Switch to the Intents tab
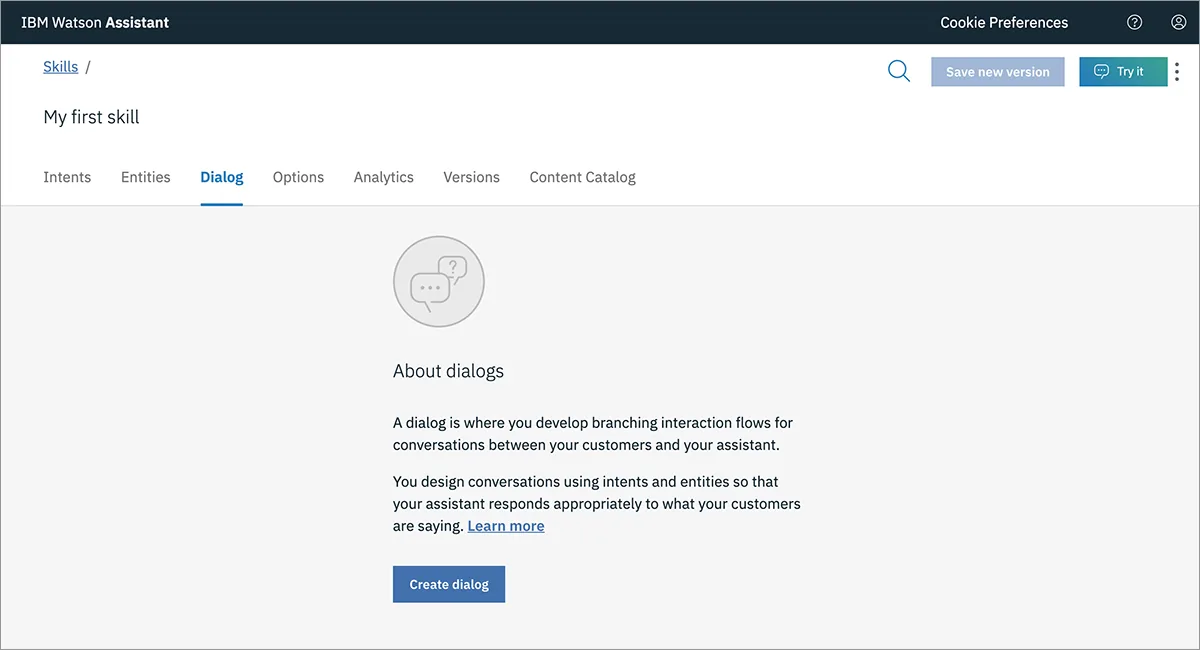The height and width of the screenshot is (650, 1200). pyautogui.click(x=67, y=177)
